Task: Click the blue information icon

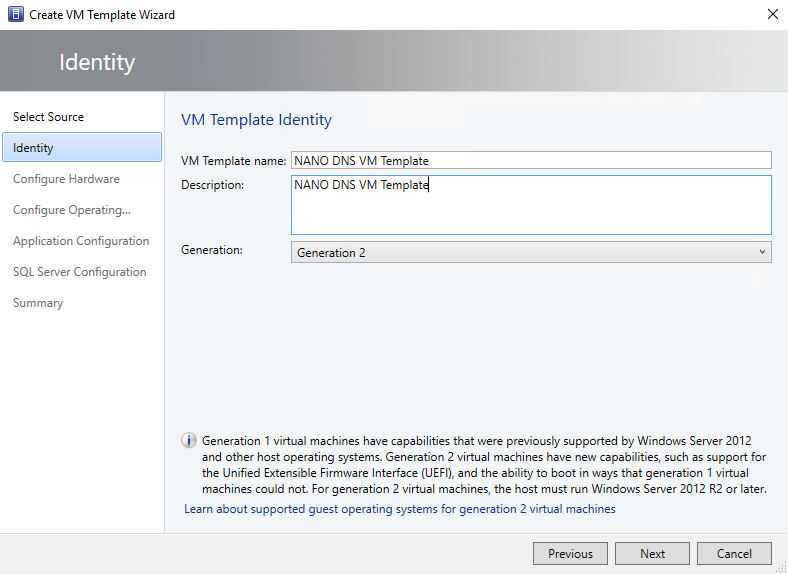Action: (188, 440)
